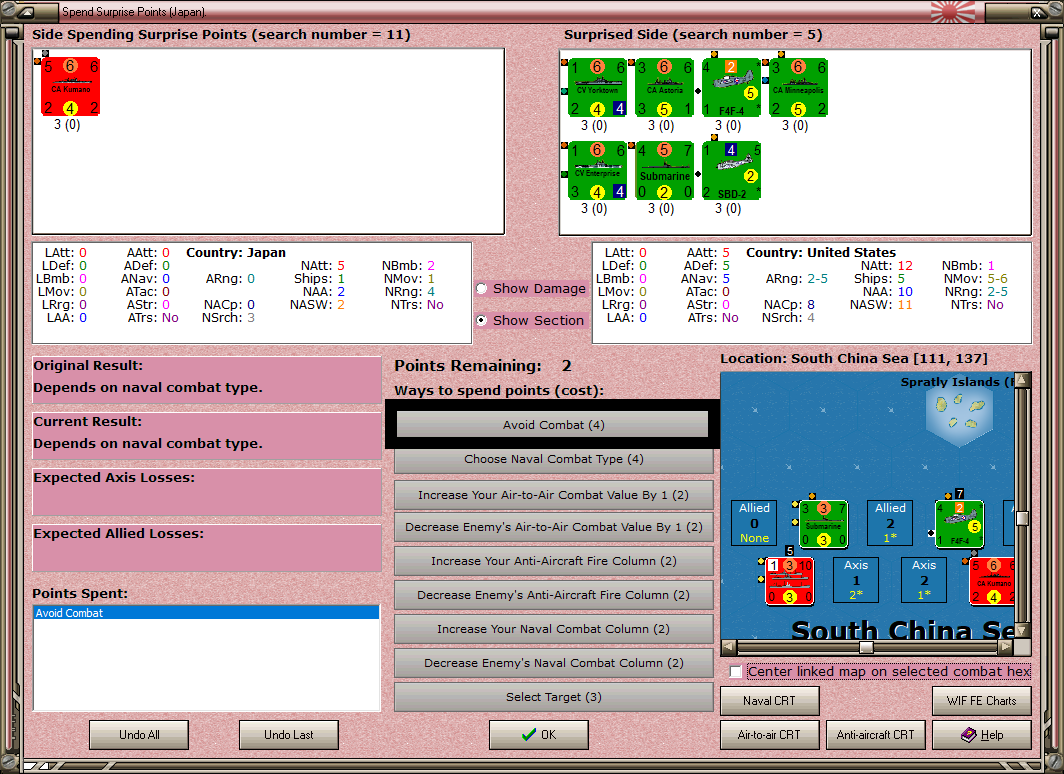The image size is (1064, 774).
Task: Confirm with the OK button
Action: 539,735
